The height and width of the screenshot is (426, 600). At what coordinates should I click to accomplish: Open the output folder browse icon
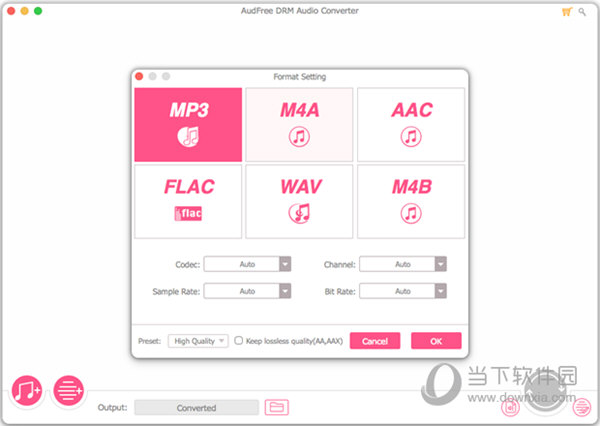tap(277, 407)
